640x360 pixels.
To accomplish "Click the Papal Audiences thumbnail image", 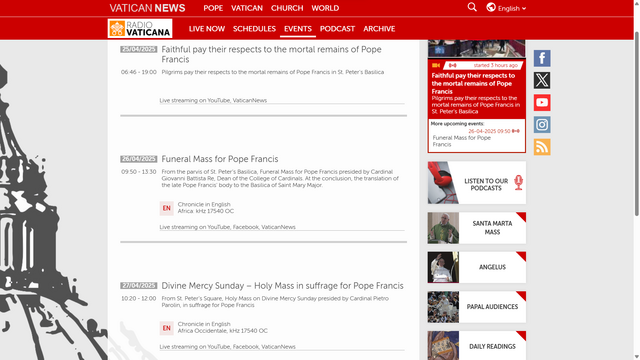I will click(443, 307).
